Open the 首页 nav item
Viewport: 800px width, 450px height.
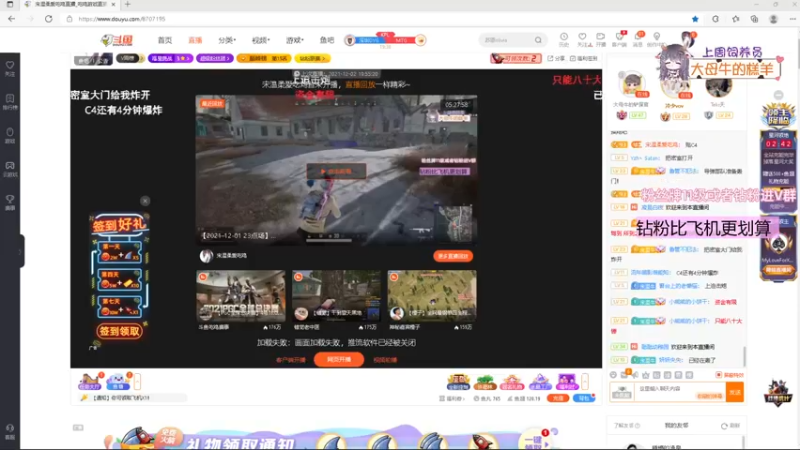point(165,40)
